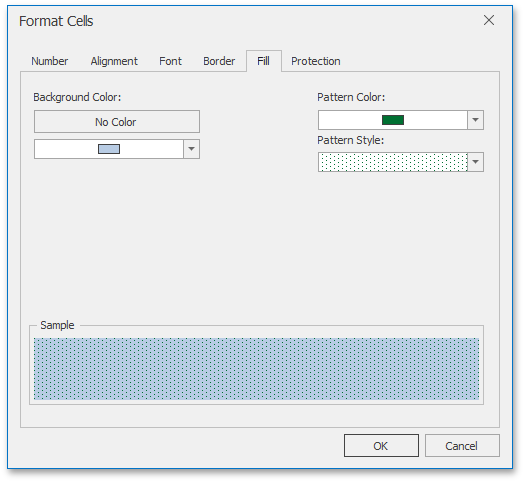Go to the Font tab
This screenshot has height=484, width=526.
click(x=170, y=61)
